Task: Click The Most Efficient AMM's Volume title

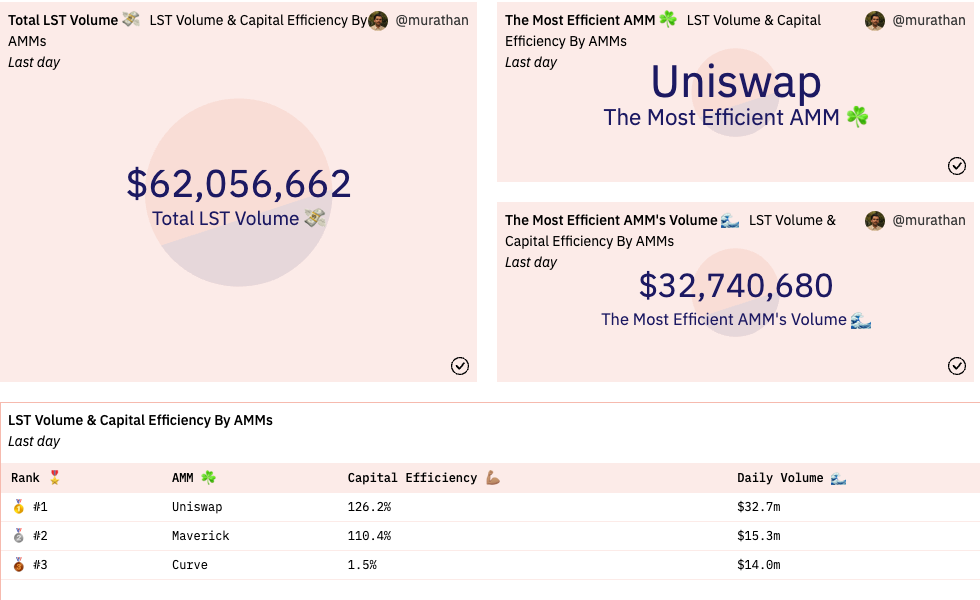Action: click(x=611, y=220)
